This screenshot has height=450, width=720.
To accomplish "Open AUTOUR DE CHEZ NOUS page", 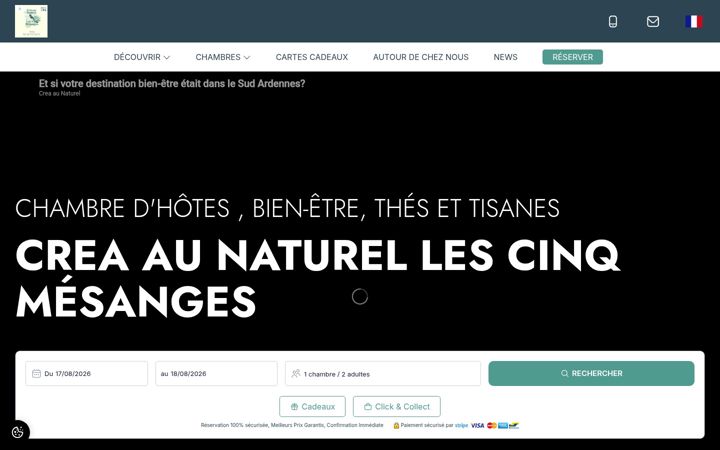I will pos(421,57).
